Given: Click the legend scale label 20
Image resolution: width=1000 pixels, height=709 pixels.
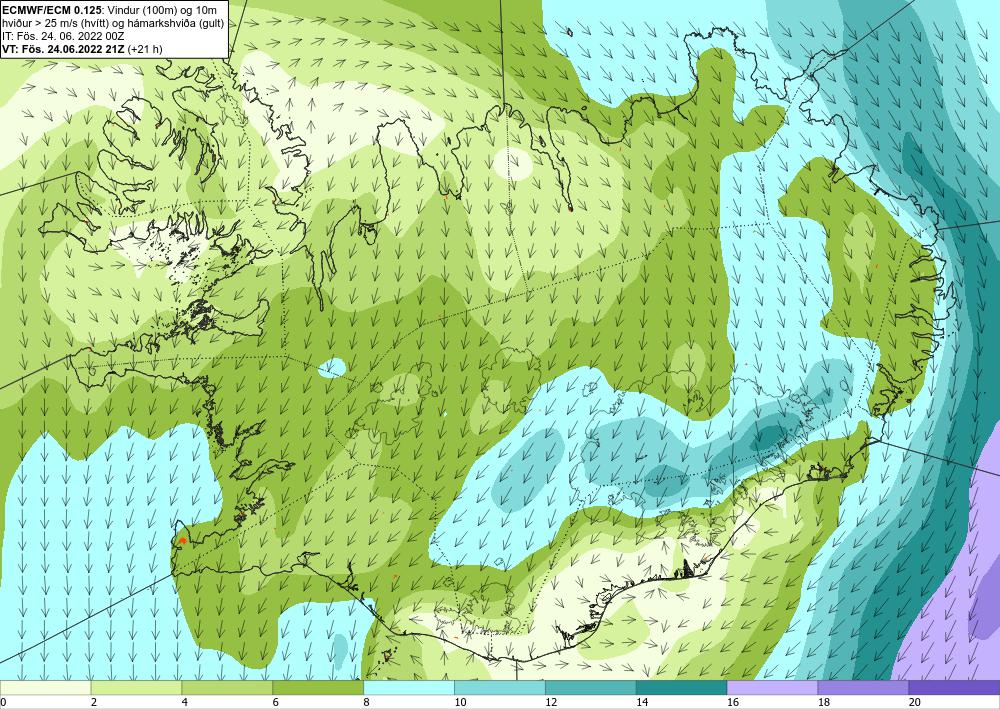Looking at the screenshot, I should click(915, 702).
